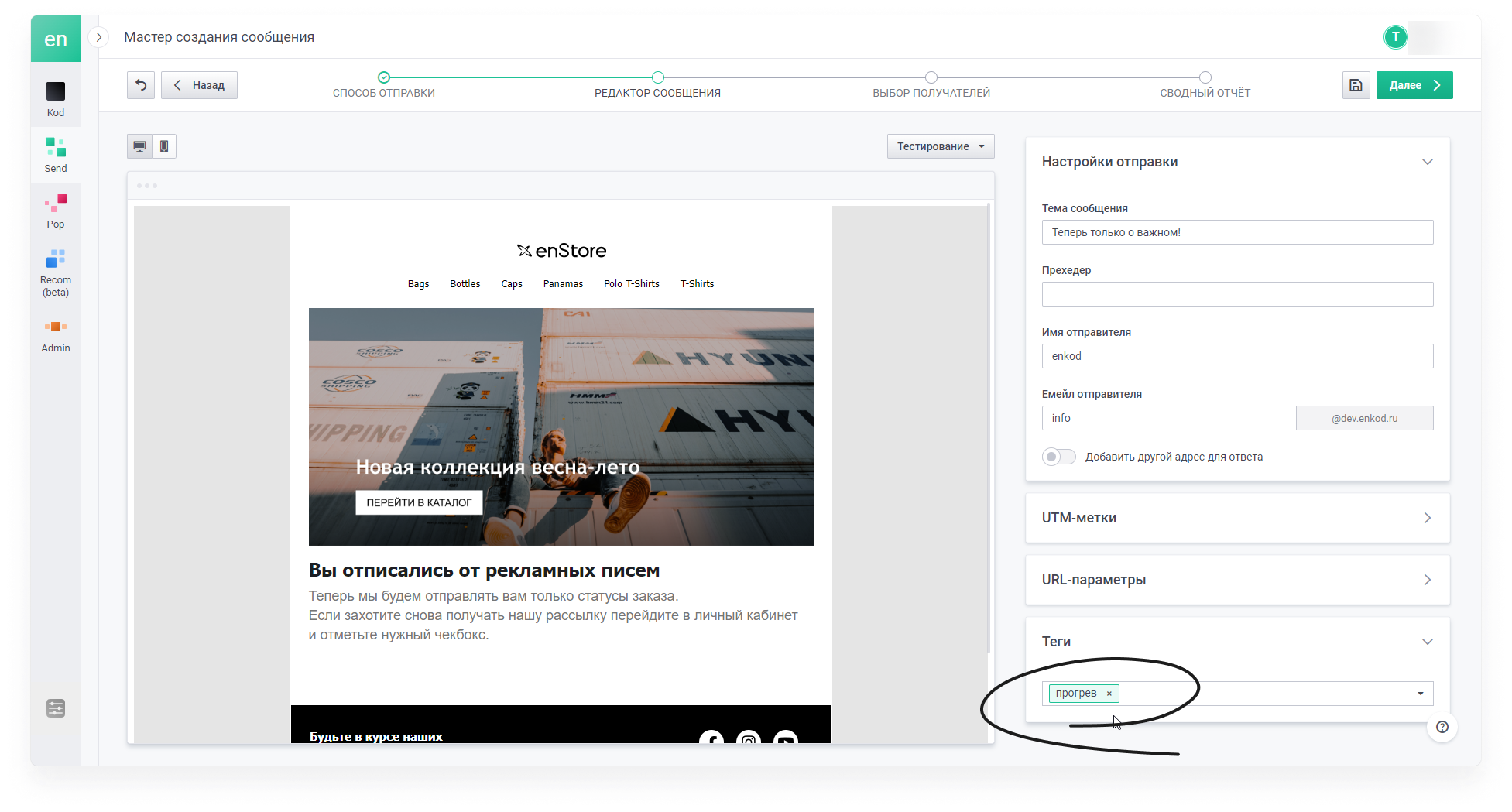The height and width of the screenshot is (812, 1512).
Task: Go to step Редактор сообщения
Action: pos(657,85)
